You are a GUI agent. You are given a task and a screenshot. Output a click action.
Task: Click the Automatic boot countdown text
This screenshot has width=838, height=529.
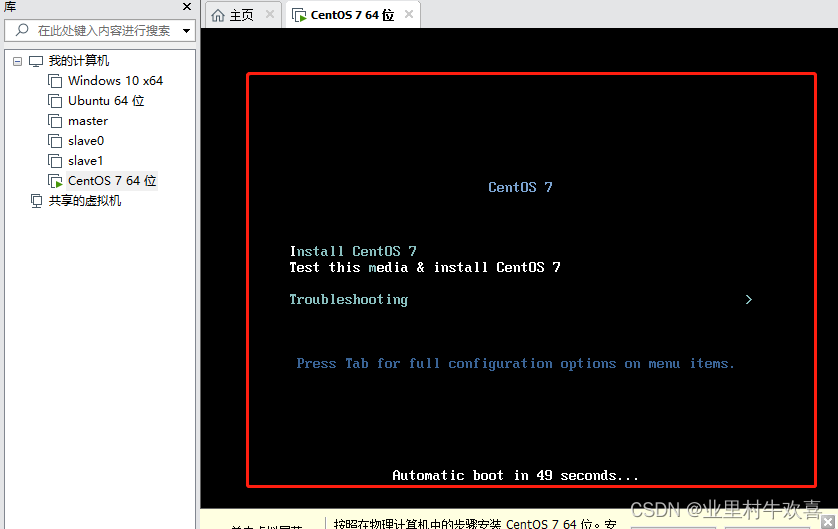point(515,476)
